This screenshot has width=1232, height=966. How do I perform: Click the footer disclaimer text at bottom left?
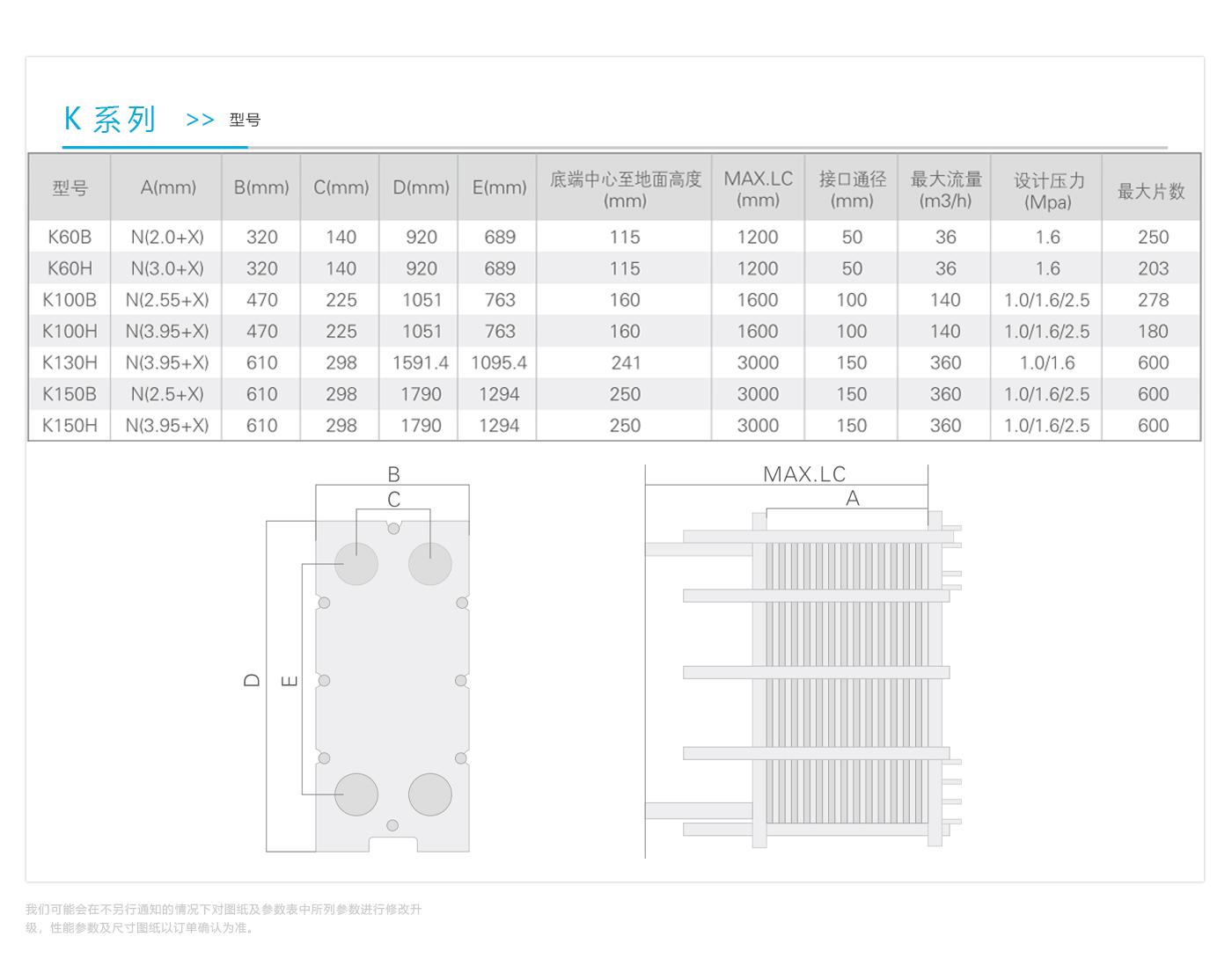[x=224, y=918]
